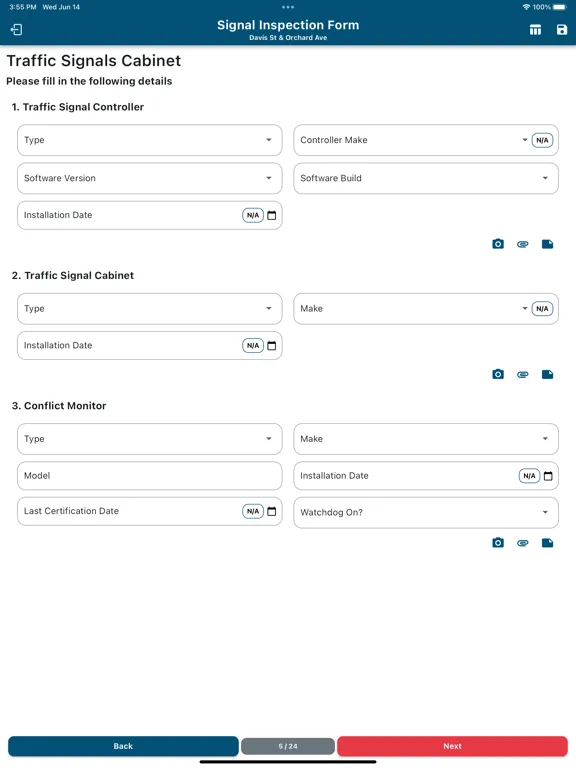Toggle N/A on Conflict Monitor Installation Date
The width and height of the screenshot is (576, 768).
tap(529, 476)
